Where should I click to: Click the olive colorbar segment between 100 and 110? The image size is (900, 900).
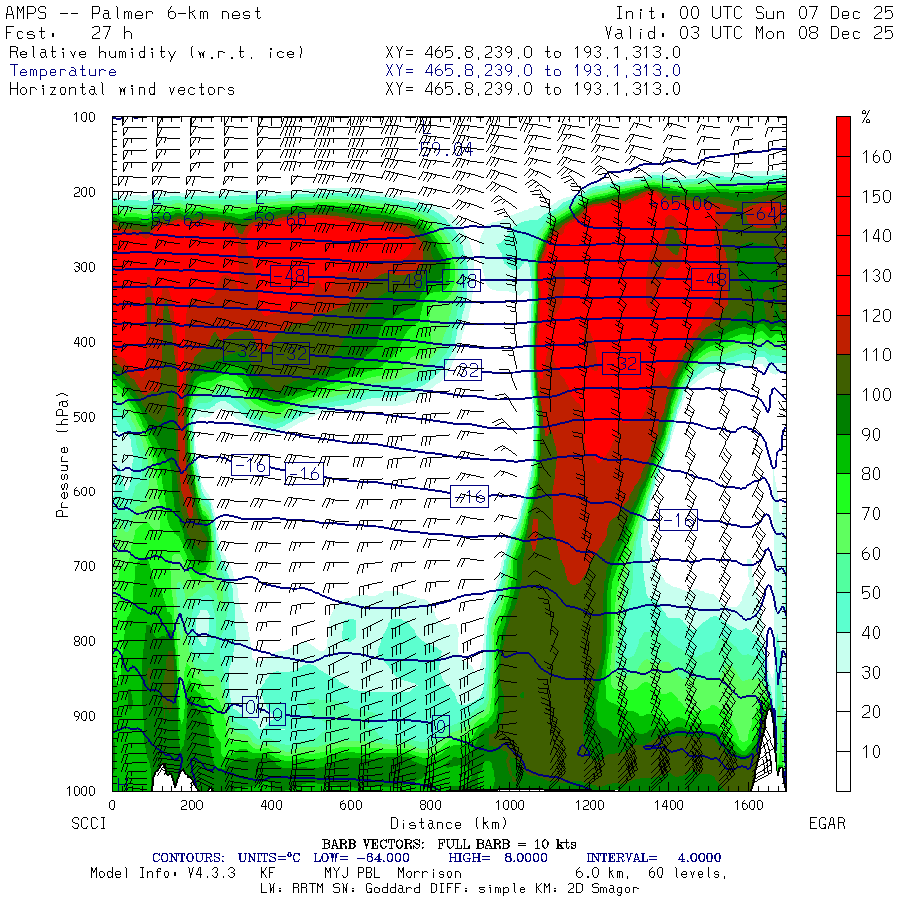(x=843, y=374)
